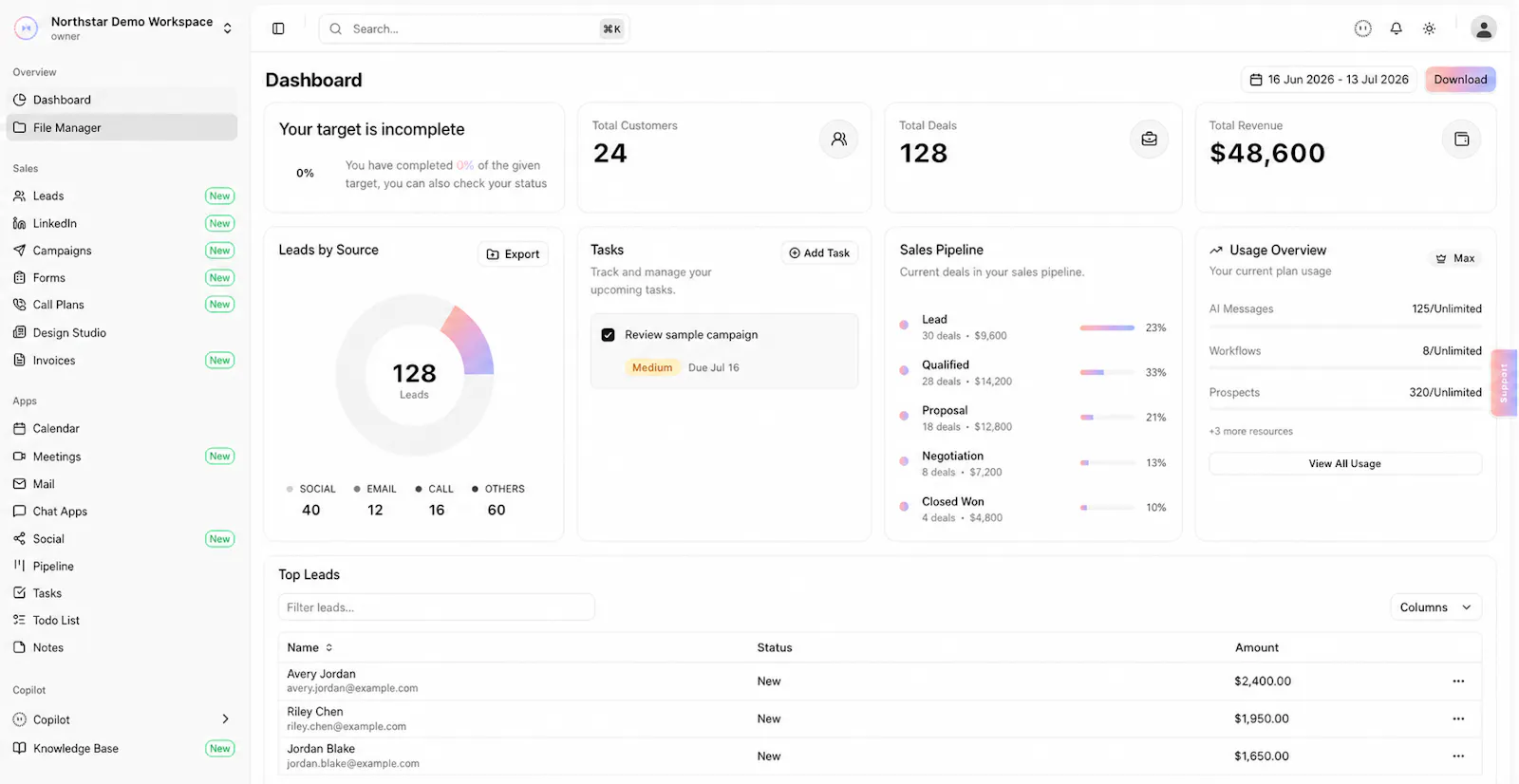Click the View All Usage button

pyautogui.click(x=1344, y=463)
